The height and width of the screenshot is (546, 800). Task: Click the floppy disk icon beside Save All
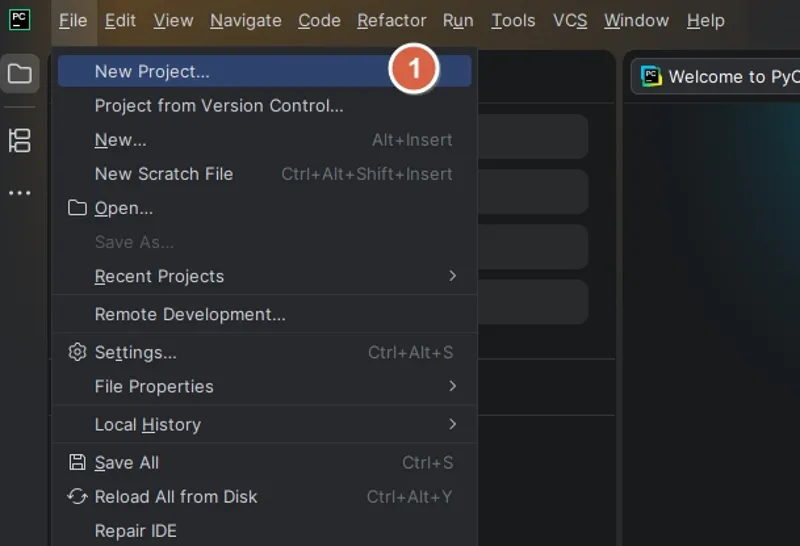(77, 462)
